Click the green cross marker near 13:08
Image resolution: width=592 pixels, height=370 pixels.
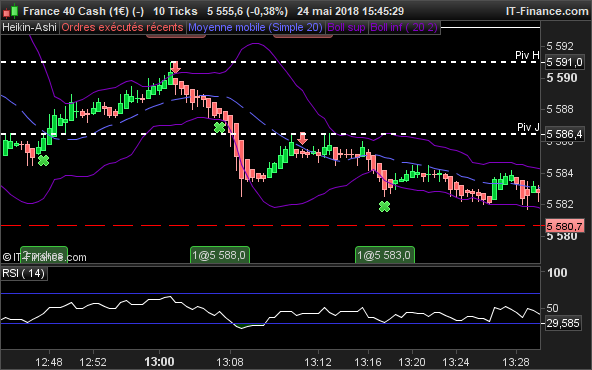tap(219, 128)
